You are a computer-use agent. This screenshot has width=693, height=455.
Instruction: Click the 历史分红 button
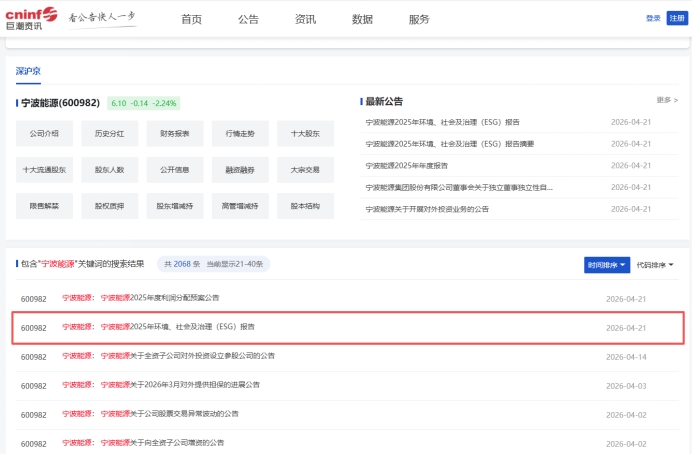pyautogui.click(x=109, y=133)
